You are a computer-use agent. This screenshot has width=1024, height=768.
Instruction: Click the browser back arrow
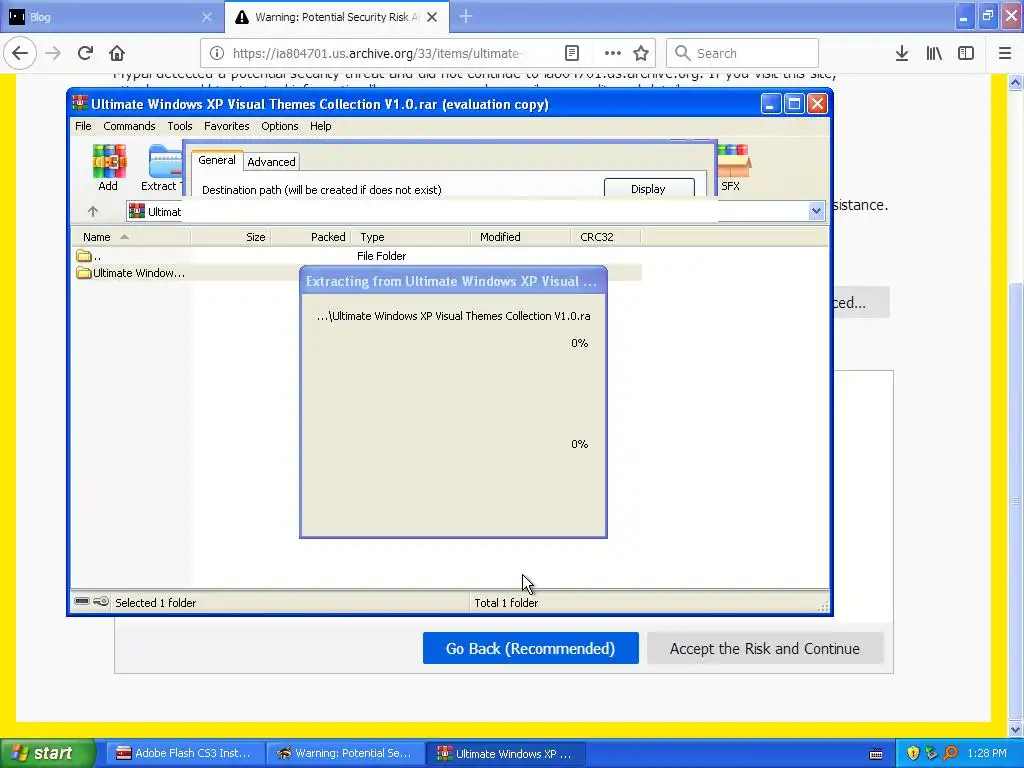[20, 53]
